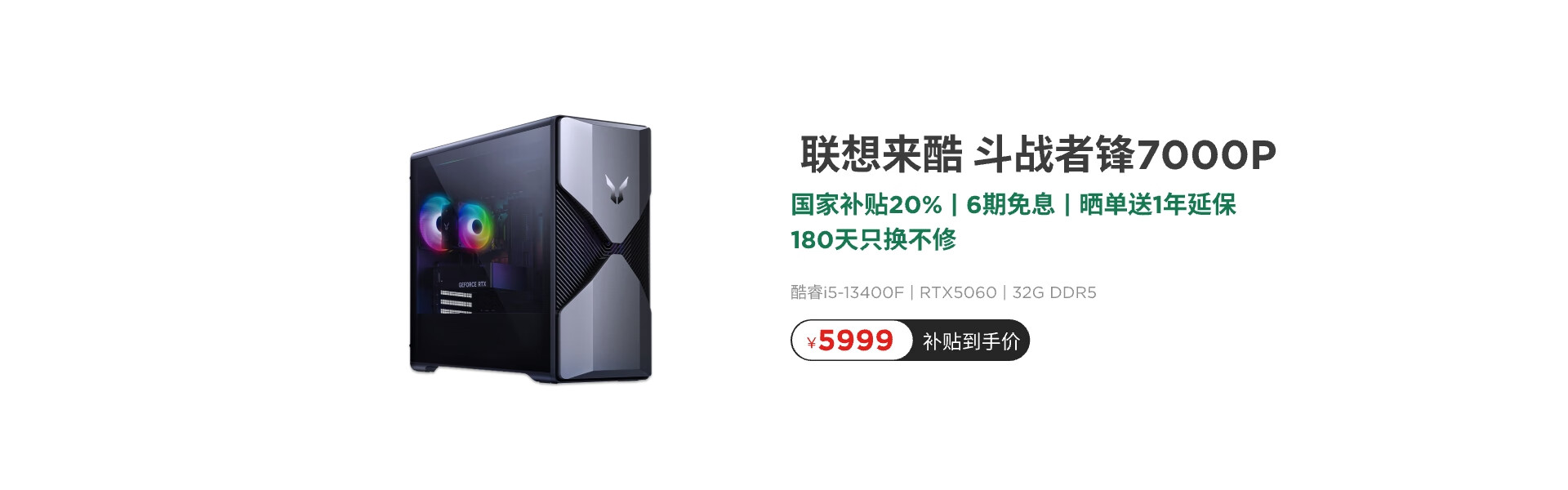Click the 国家补贴20% promotion text
Viewport: 1568px width, 490px height.
[x=866, y=204]
